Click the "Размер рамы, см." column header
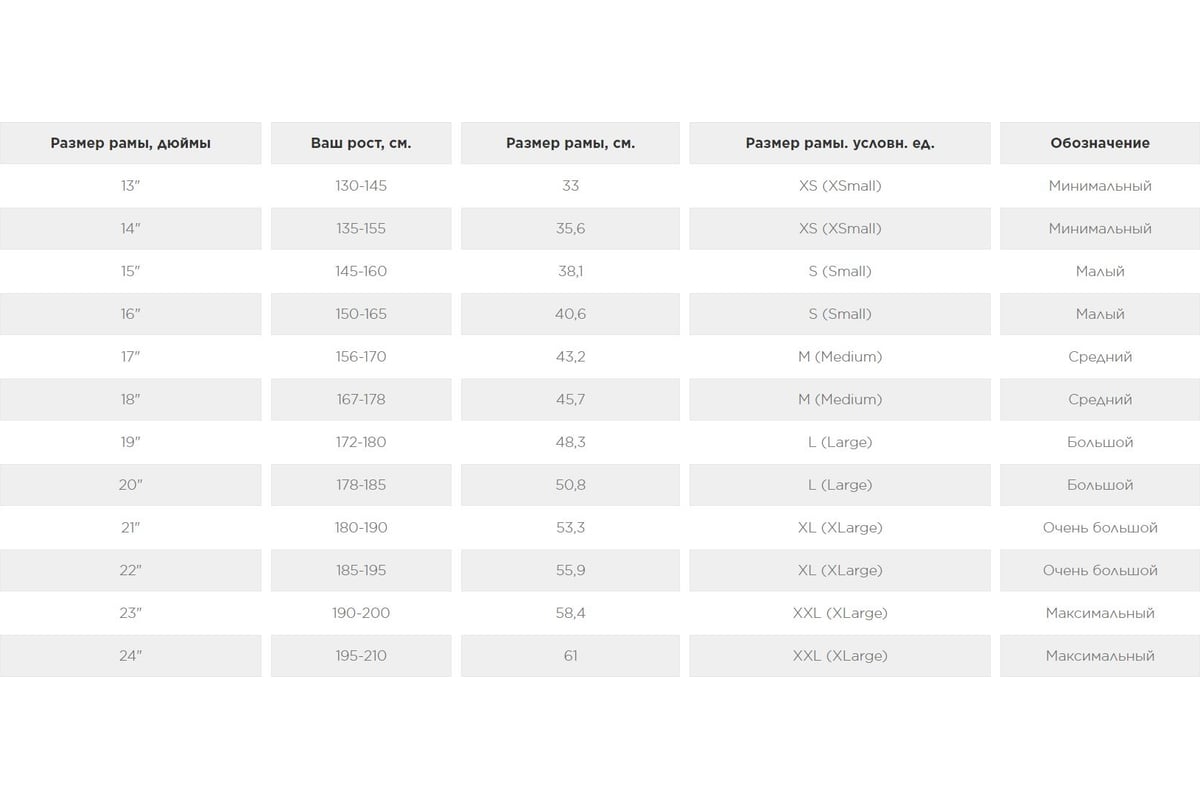 pyautogui.click(x=570, y=143)
